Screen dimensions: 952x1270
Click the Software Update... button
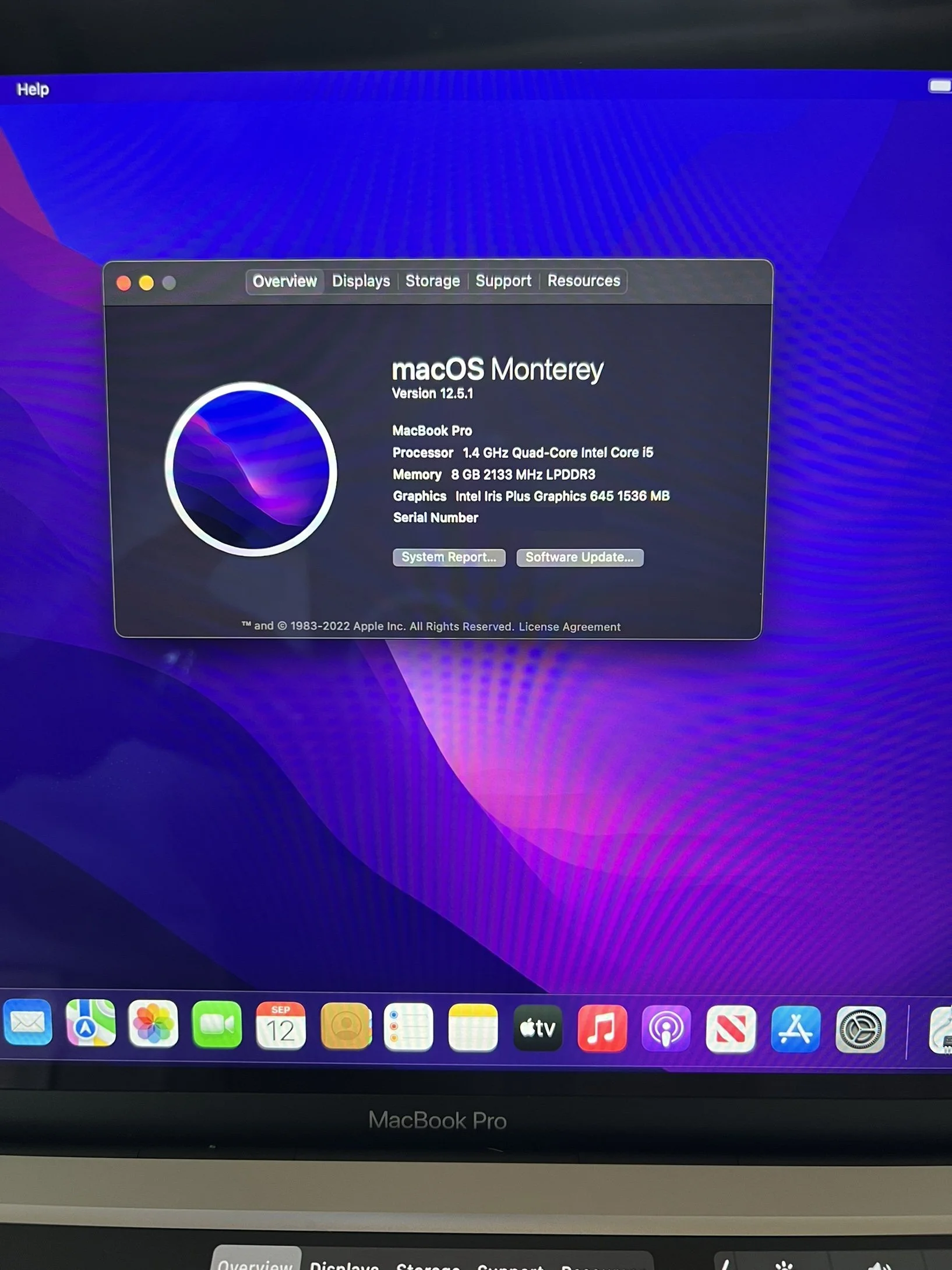(580, 558)
